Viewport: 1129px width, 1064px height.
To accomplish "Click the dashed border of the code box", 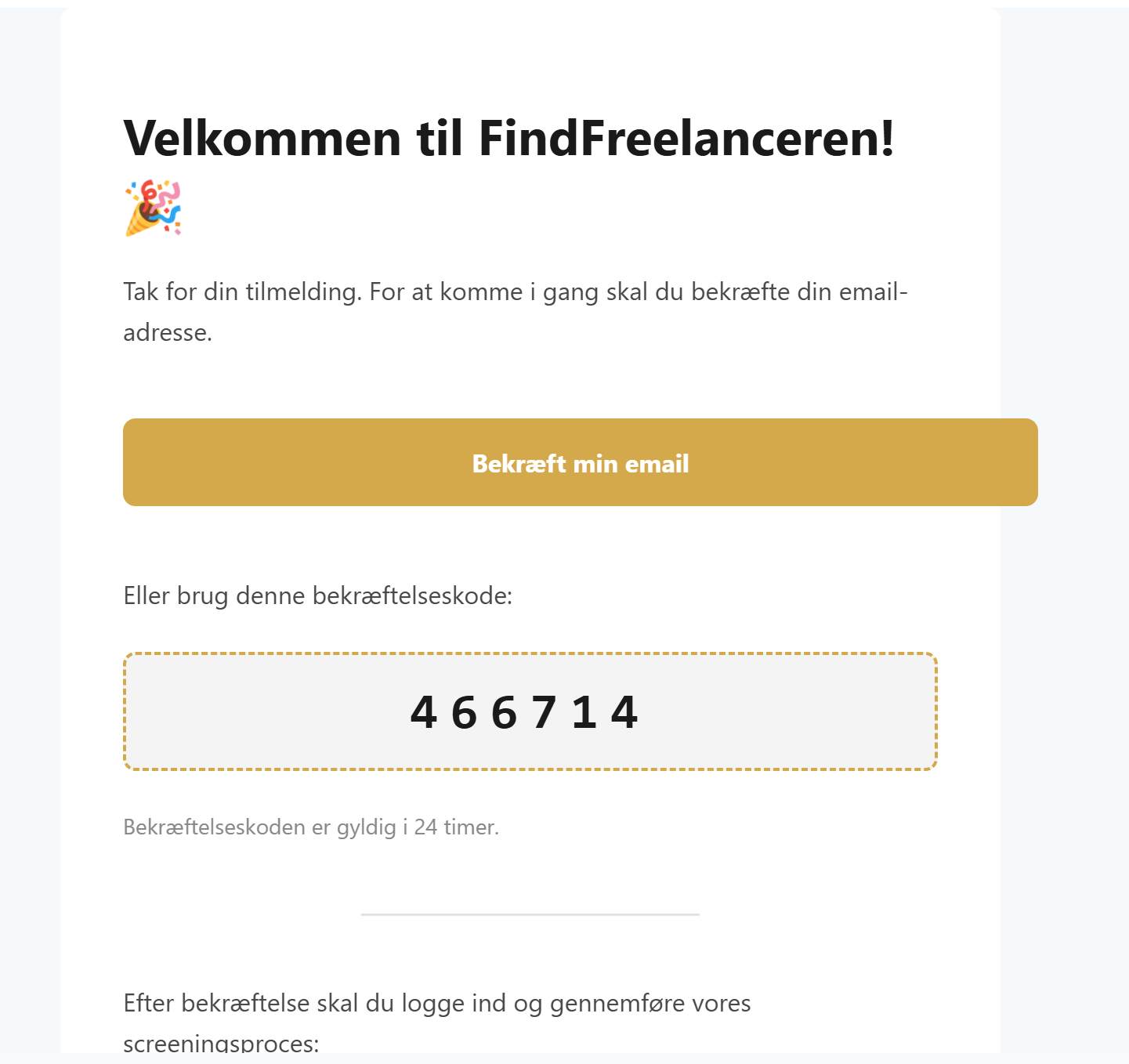I will [530, 654].
